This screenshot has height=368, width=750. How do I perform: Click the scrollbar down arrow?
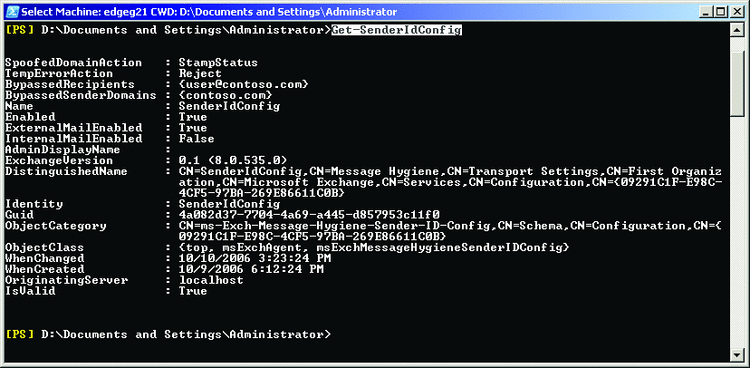(737, 355)
